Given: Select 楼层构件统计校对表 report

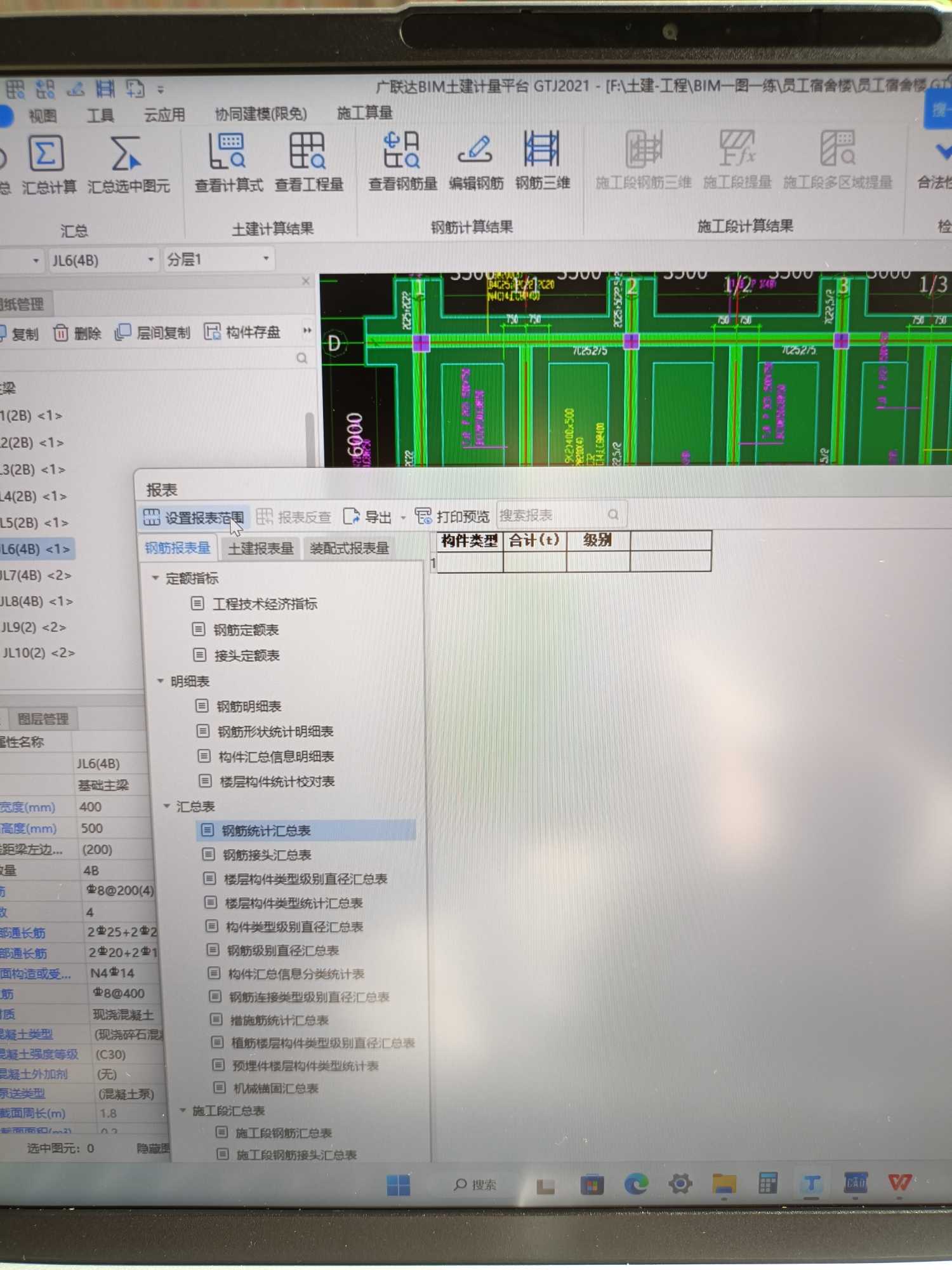Looking at the screenshot, I should click(267, 781).
